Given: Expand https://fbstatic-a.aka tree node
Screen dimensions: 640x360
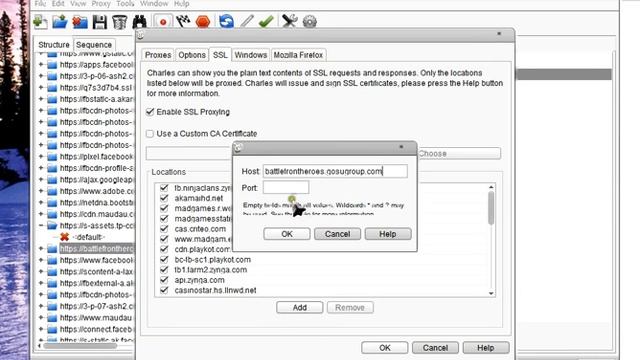Looking at the screenshot, I should (41, 99).
